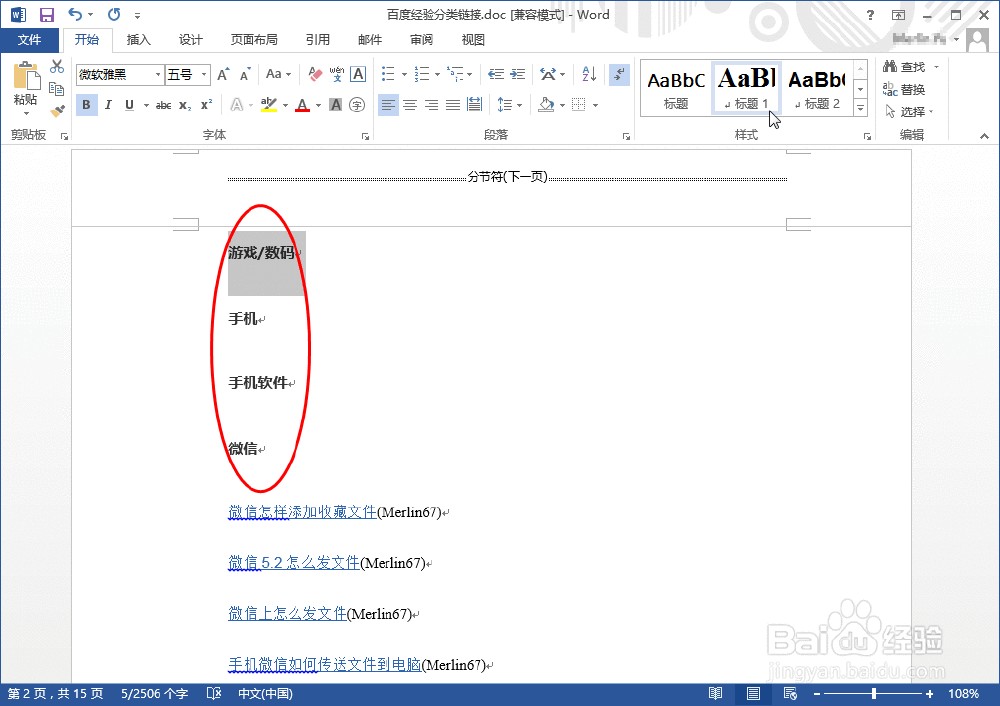
Task: Toggle Align Left
Action: click(388, 105)
